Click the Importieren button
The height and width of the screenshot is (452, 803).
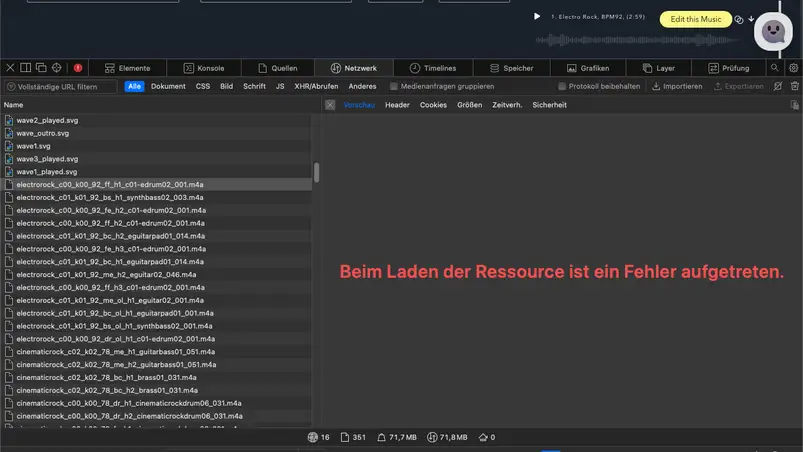pyautogui.click(x=677, y=87)
